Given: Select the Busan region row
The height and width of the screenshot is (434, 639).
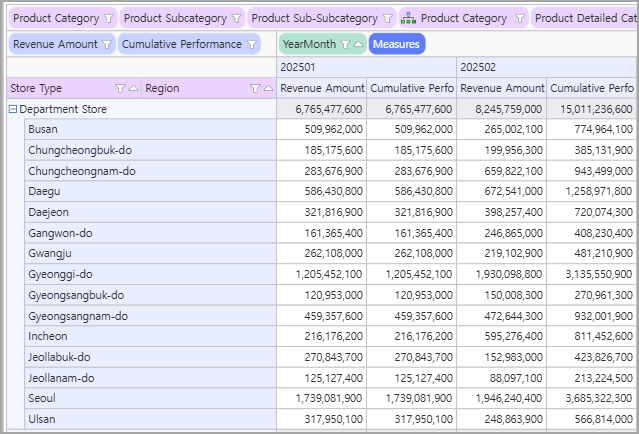Looking at the screenshot, I should [150, 129].
